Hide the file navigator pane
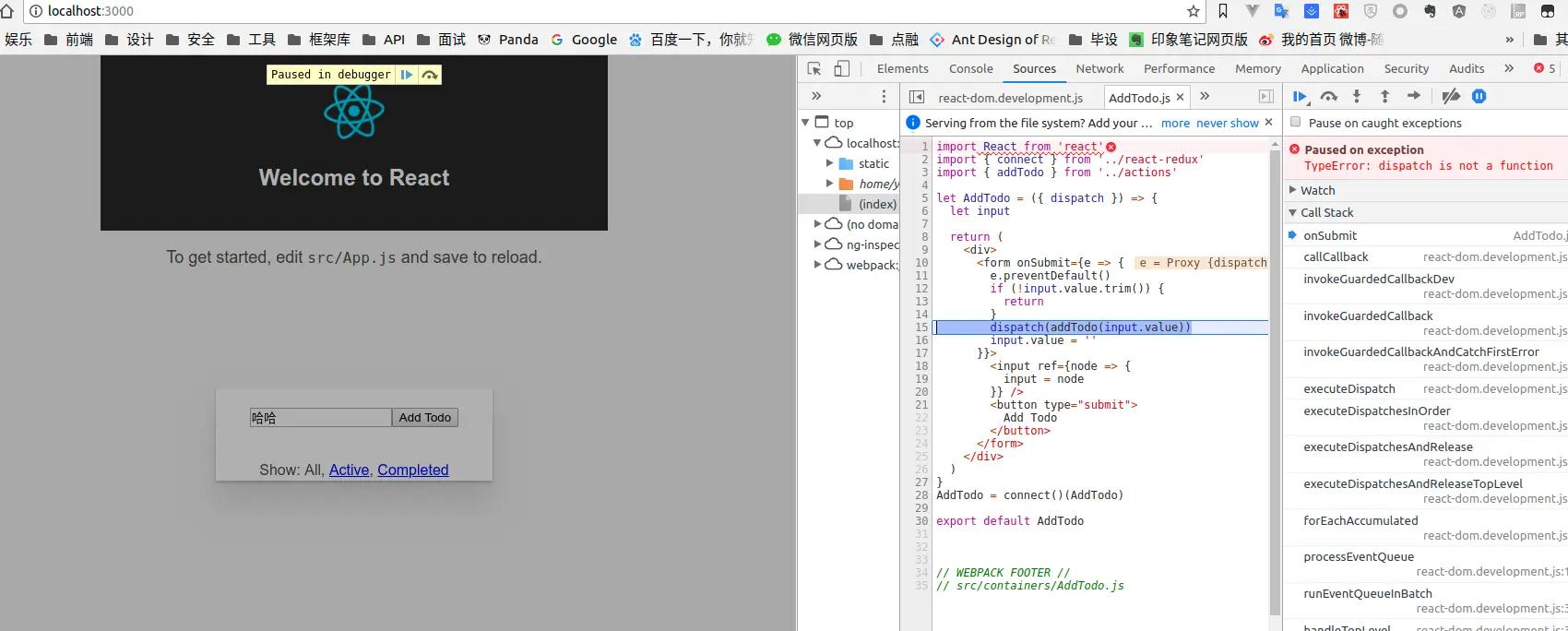This screenshot has height=631, width=1568. point(916,97)
